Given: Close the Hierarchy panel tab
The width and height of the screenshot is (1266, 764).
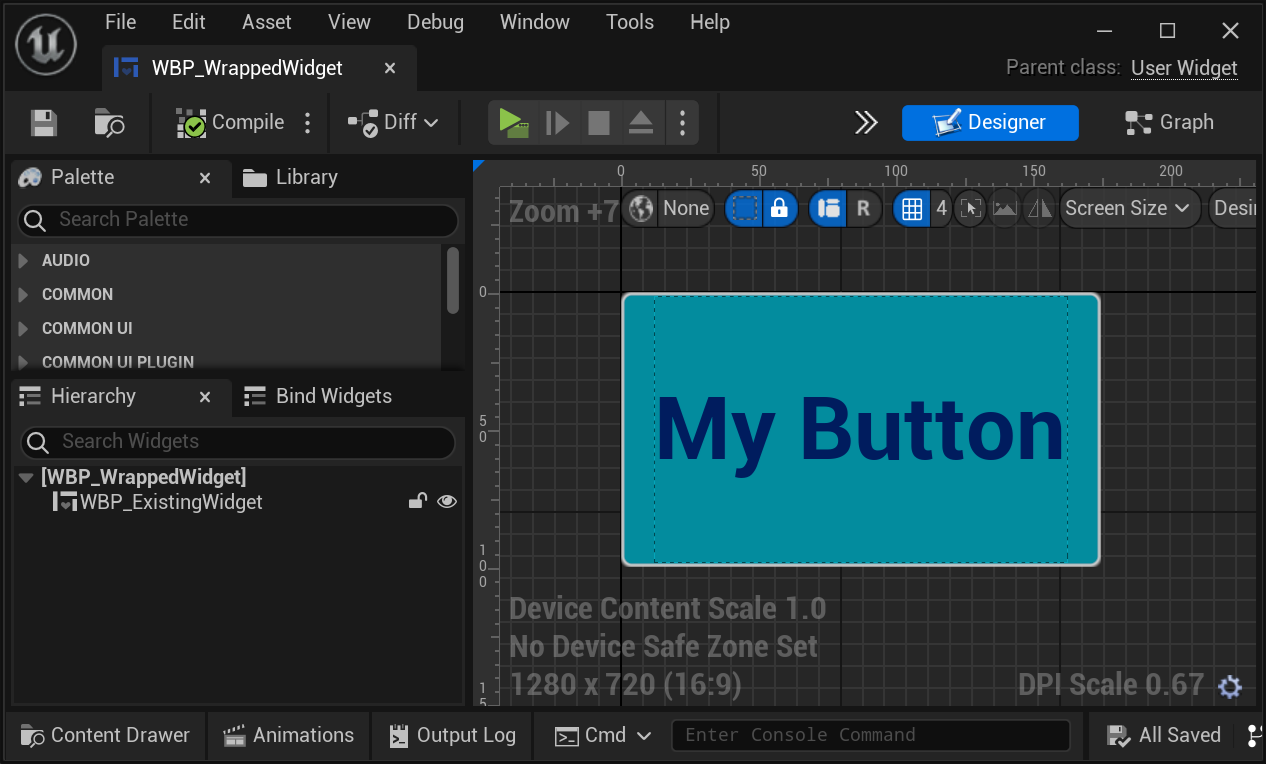Looking at the screenshot, I should (205, 397).
